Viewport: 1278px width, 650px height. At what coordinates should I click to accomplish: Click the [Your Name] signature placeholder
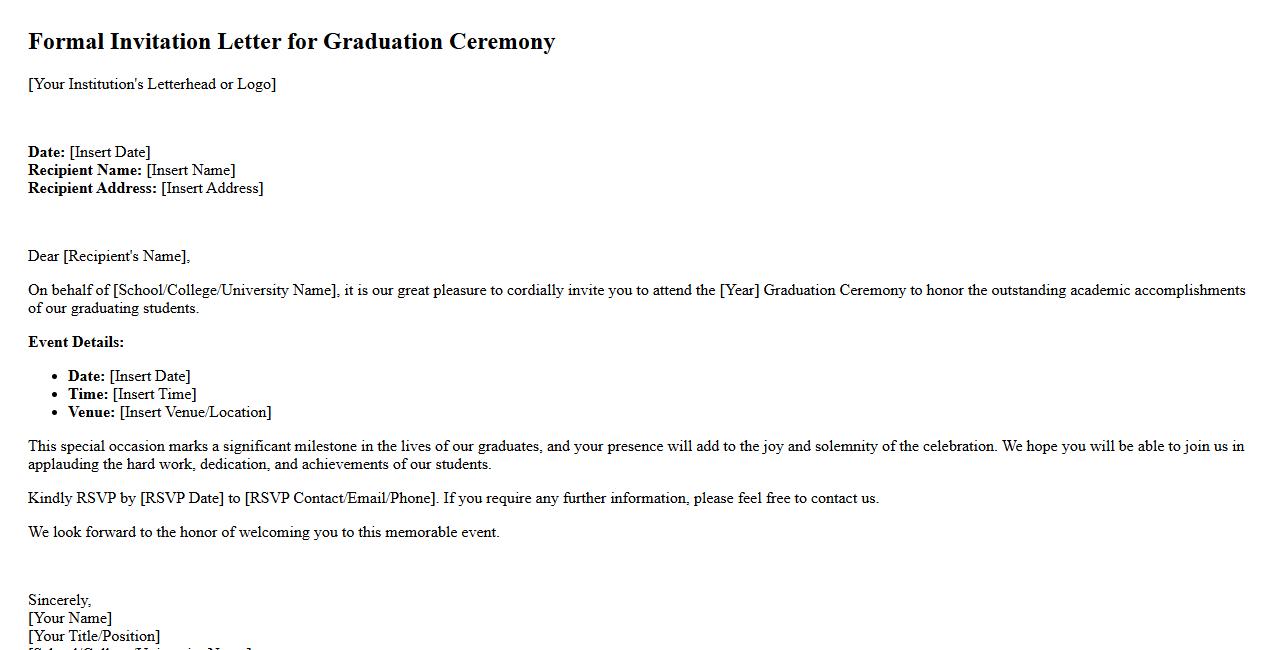tap(70, 618)
